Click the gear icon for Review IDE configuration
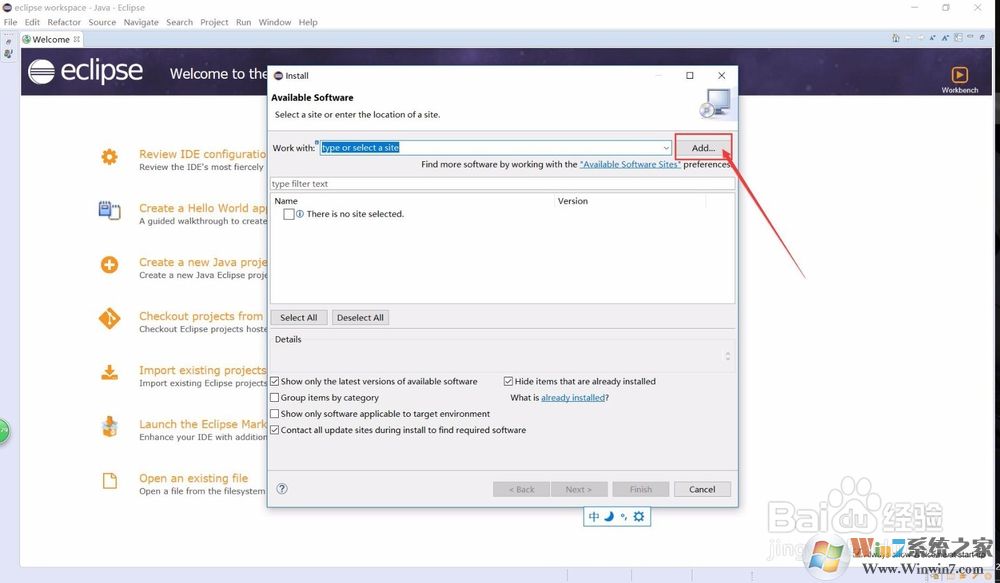Image resolution: width=1000 pixels, height=583 pixels. pyautogui.click(x=110, y=156)
